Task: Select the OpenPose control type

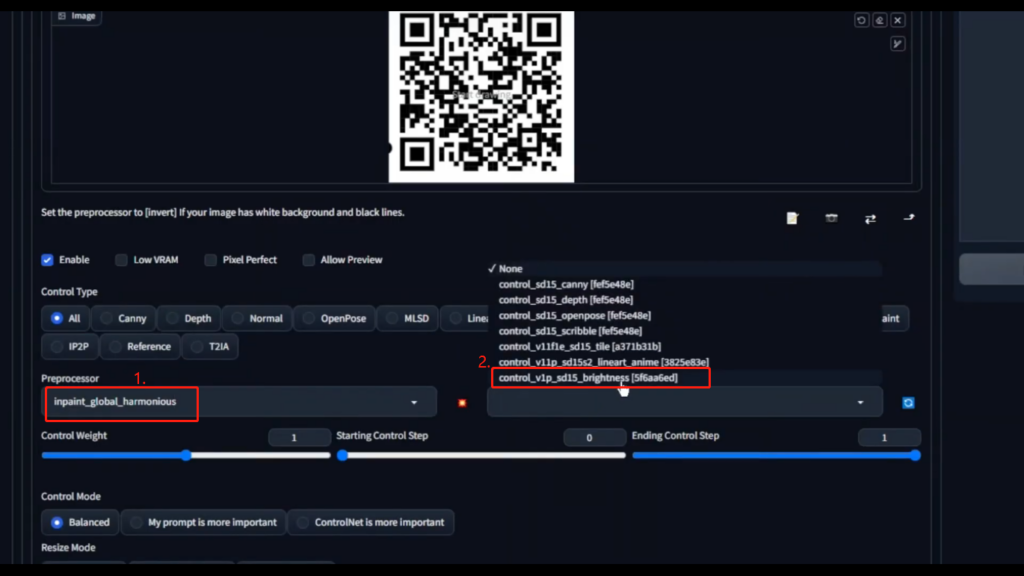Action: point(334,319)
